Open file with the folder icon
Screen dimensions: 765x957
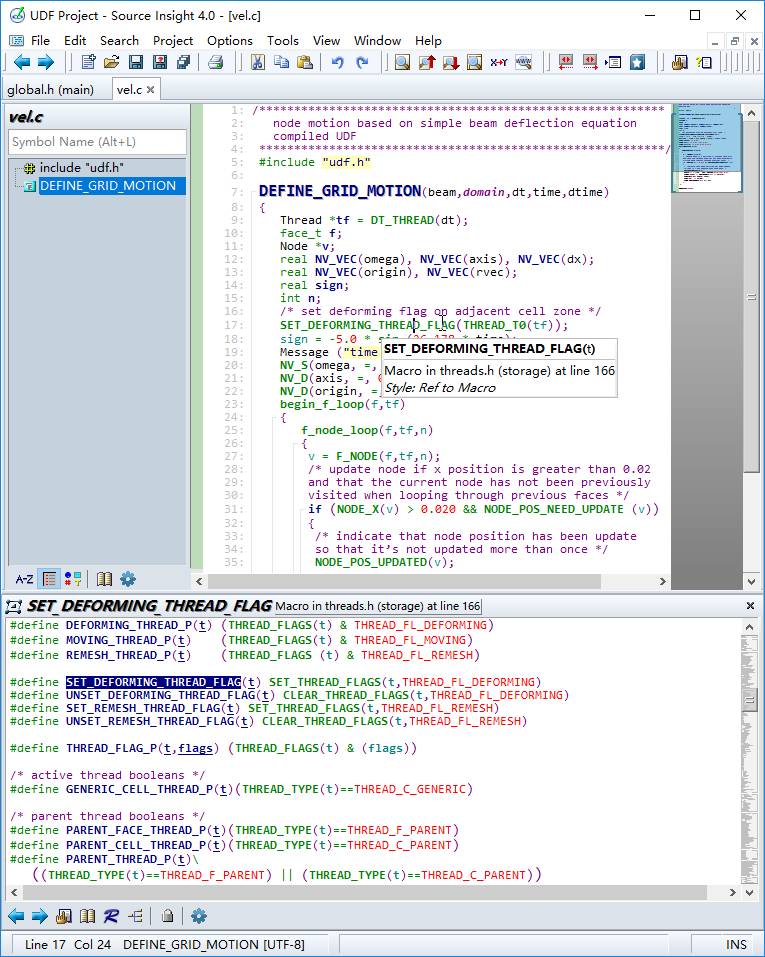(x=112, y=63)
